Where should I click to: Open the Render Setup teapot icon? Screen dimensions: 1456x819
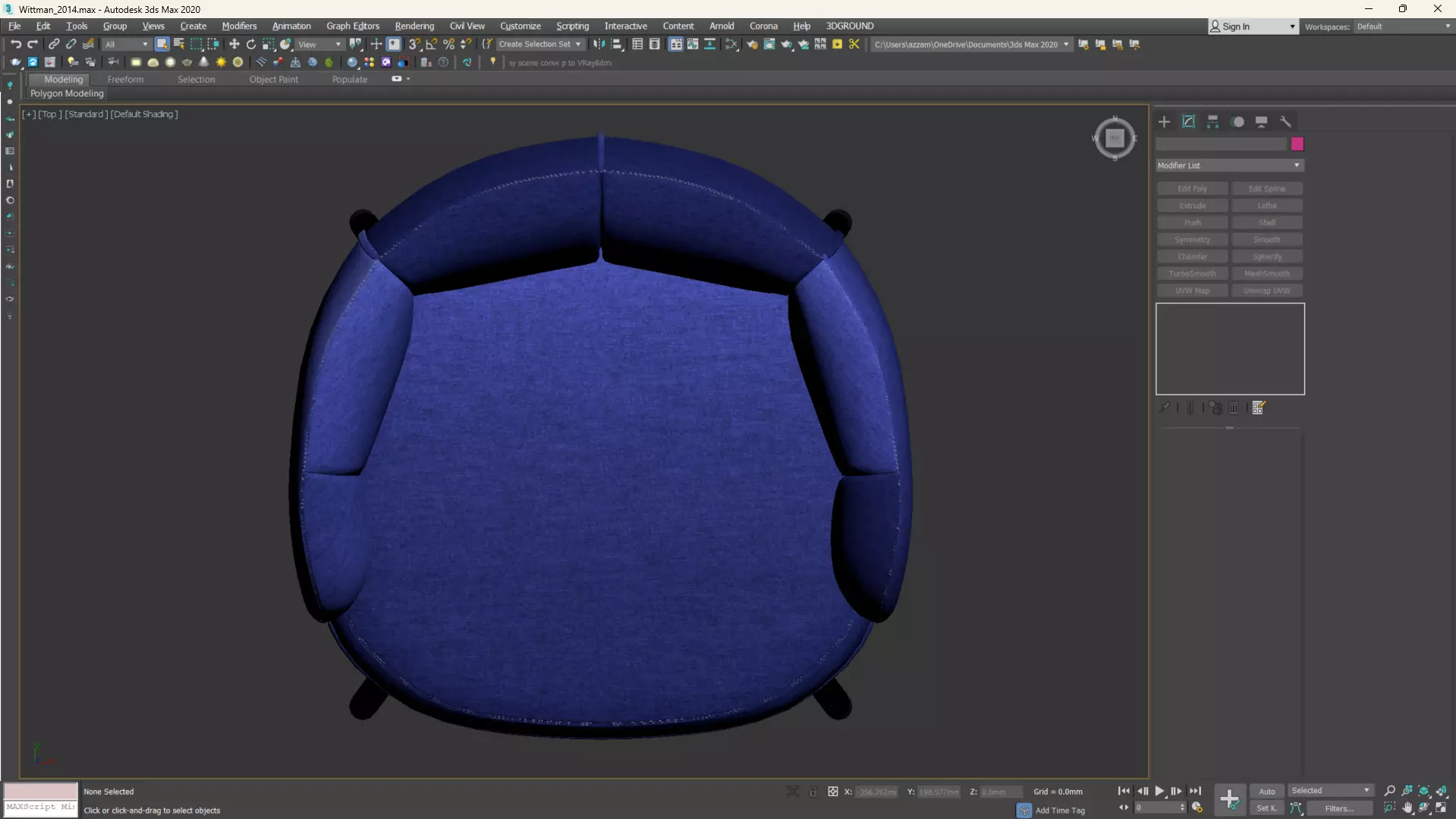pyautogui.click(x=752, y=44)
